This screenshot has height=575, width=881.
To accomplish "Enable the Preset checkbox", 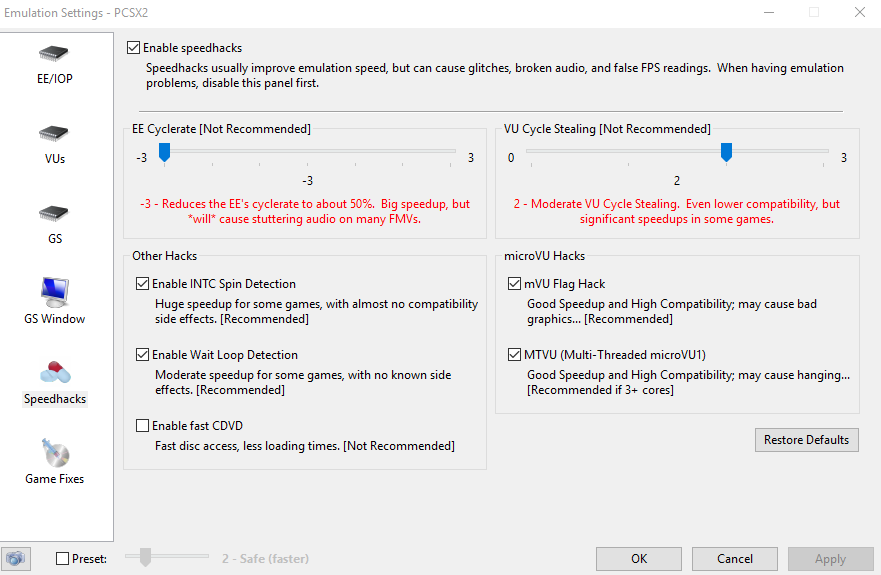I will click(x=62, y=559).
